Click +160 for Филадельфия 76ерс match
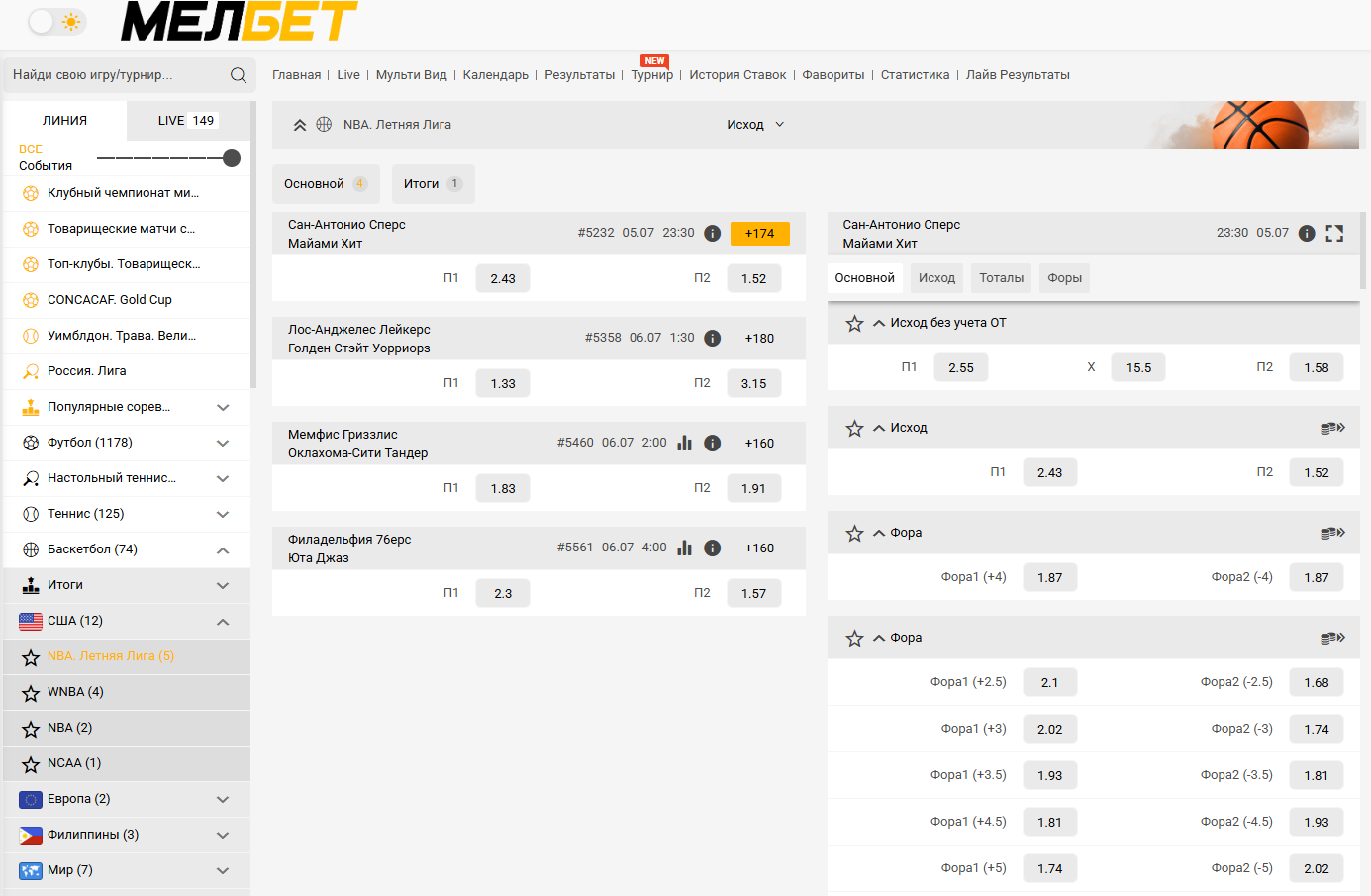 760,548
